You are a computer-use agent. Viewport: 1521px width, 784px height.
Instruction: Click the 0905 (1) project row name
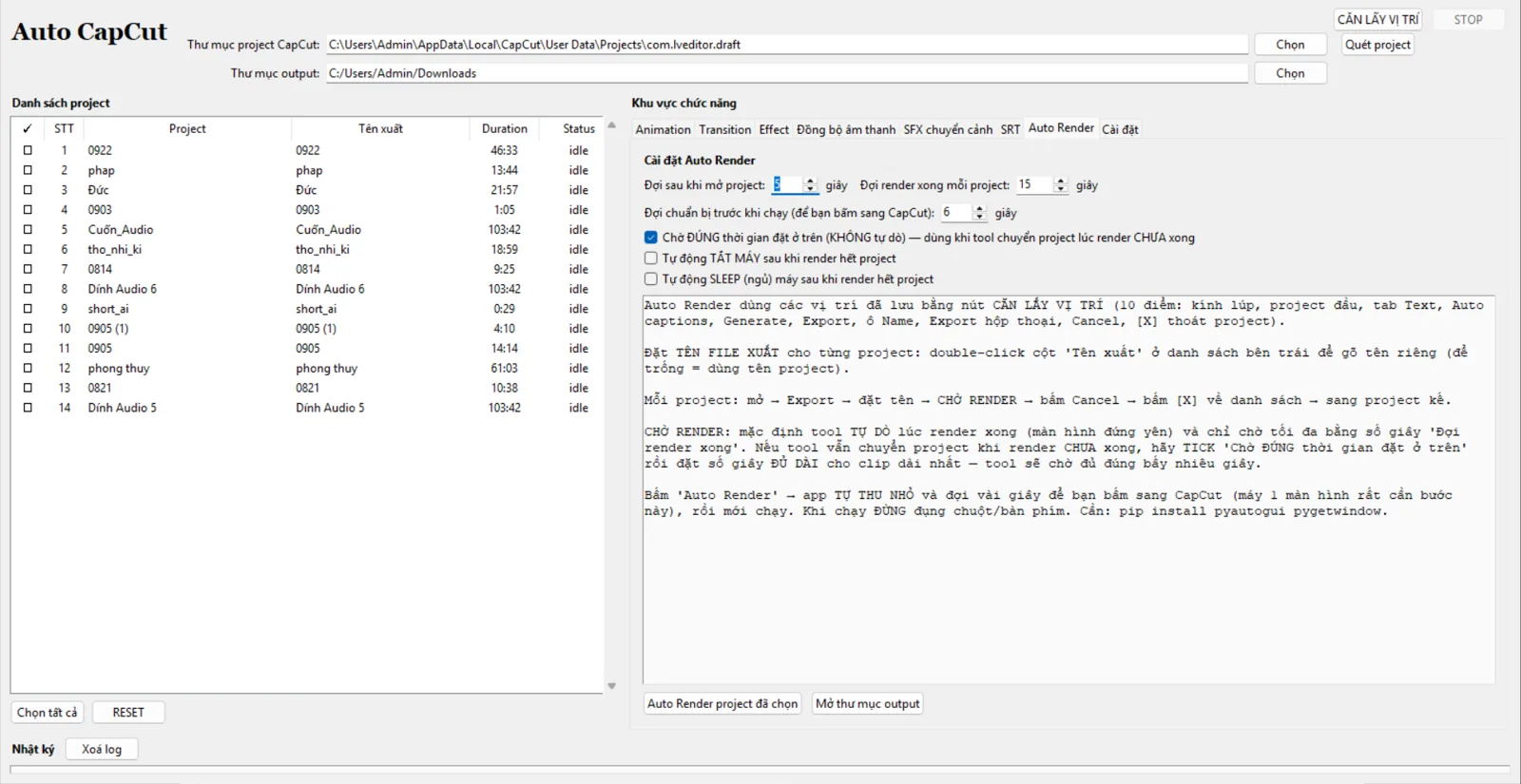pyautogui.click(x=108, y=329)
